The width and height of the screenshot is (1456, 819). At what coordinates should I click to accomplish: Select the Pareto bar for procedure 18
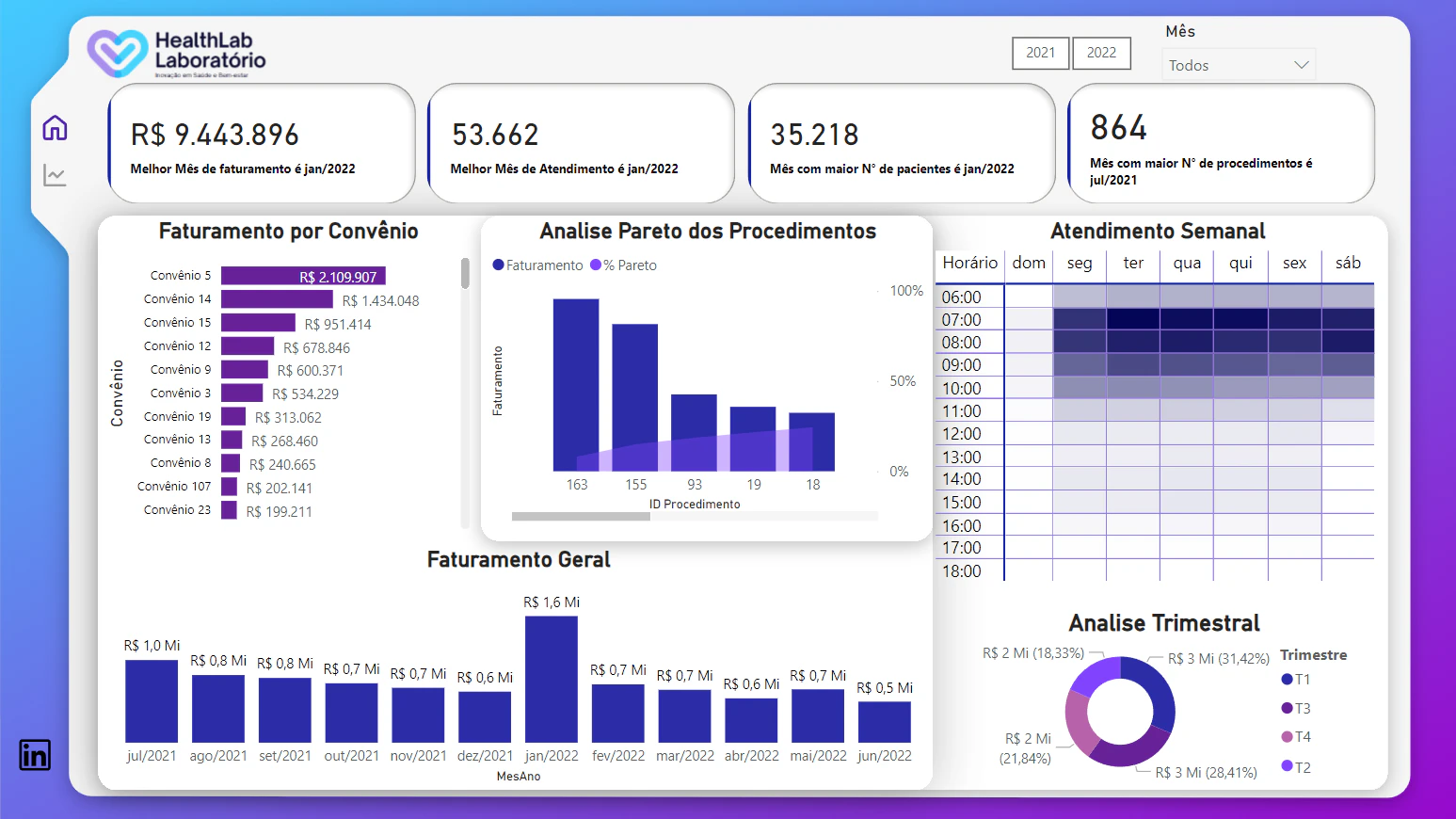[x=812, y=442]
